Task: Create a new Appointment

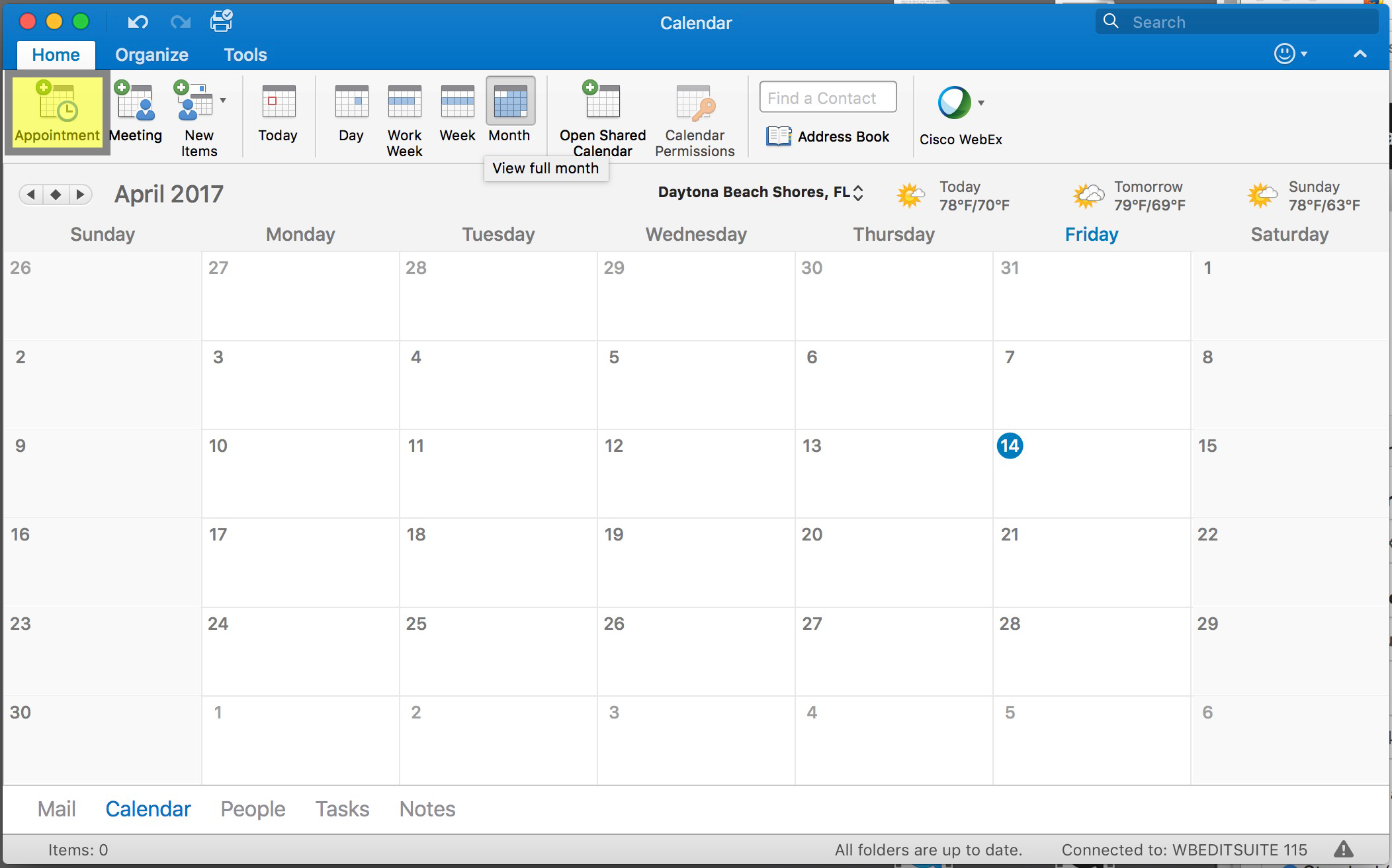Action: tap(57, 113)
